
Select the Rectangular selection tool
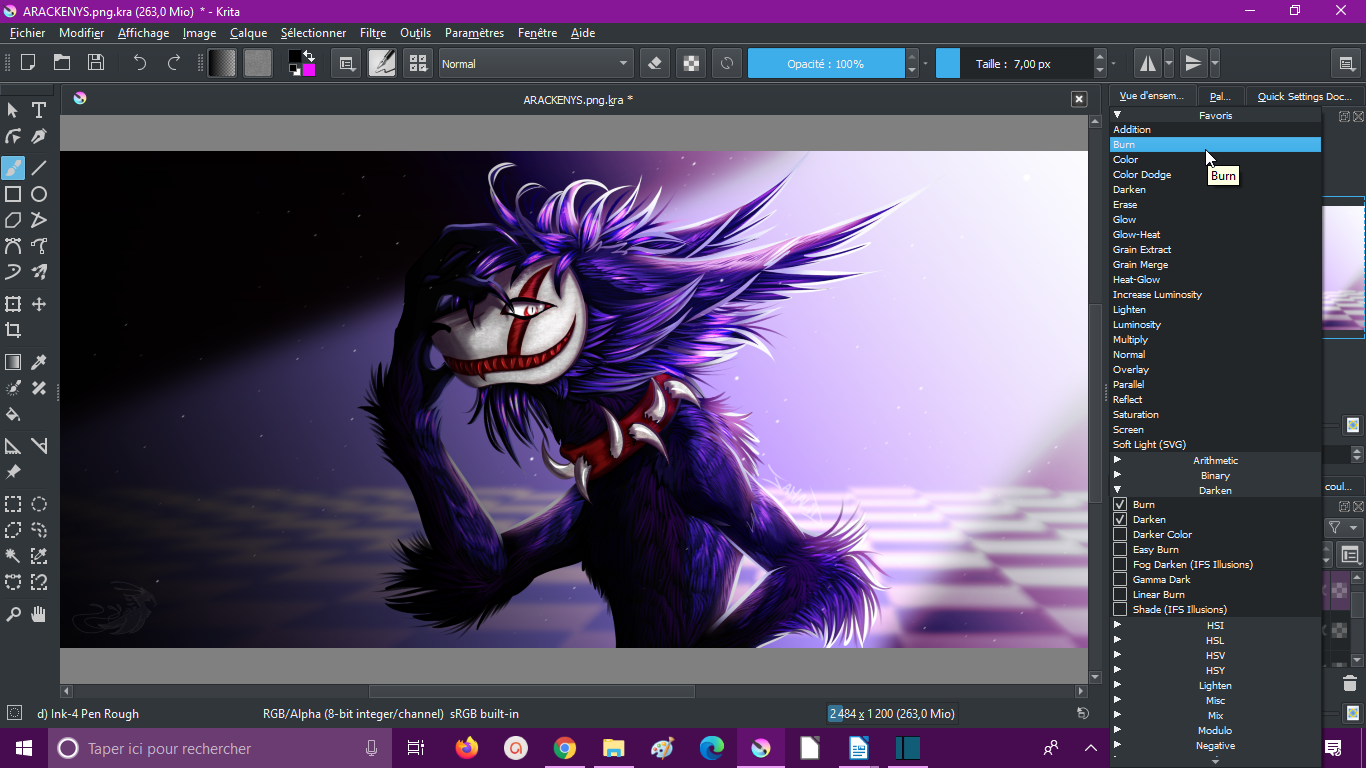tap(13, 504)
